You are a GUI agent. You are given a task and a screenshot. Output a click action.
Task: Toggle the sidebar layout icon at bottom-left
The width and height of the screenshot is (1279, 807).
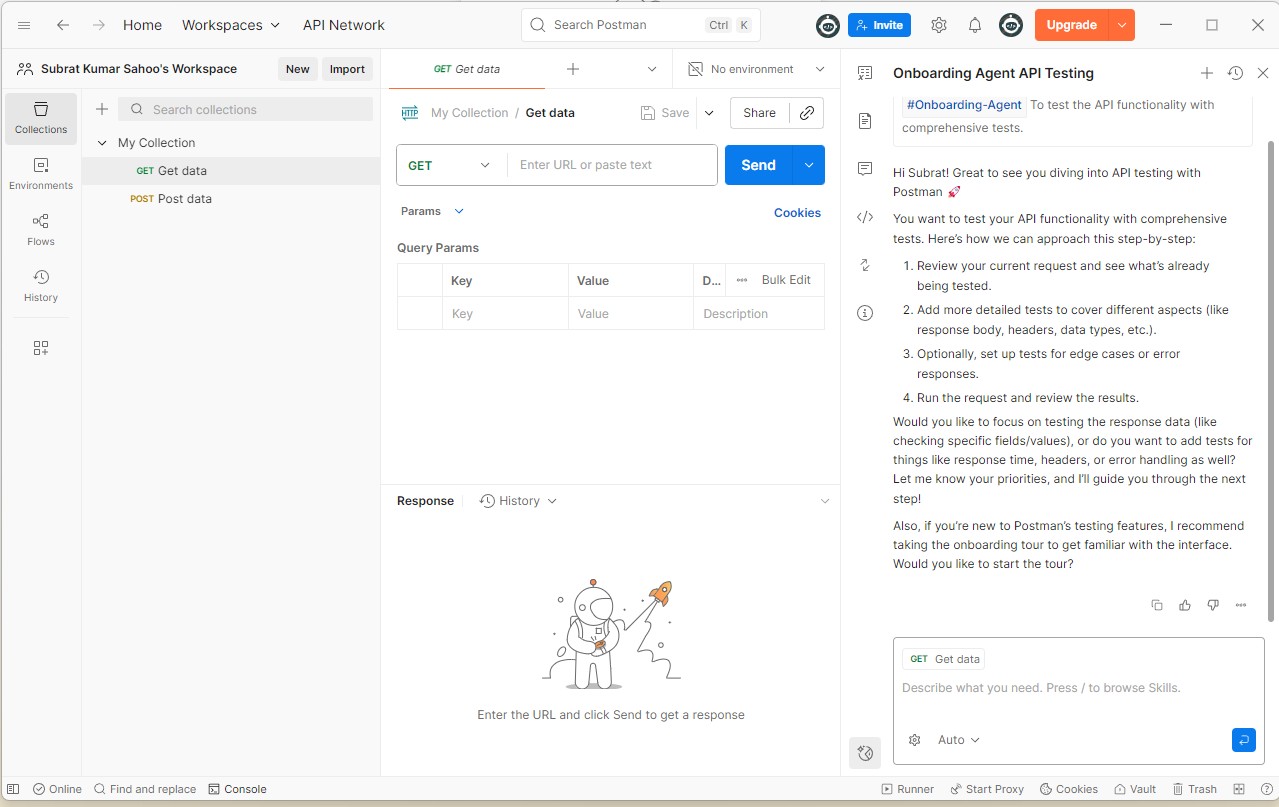point(14,789)
